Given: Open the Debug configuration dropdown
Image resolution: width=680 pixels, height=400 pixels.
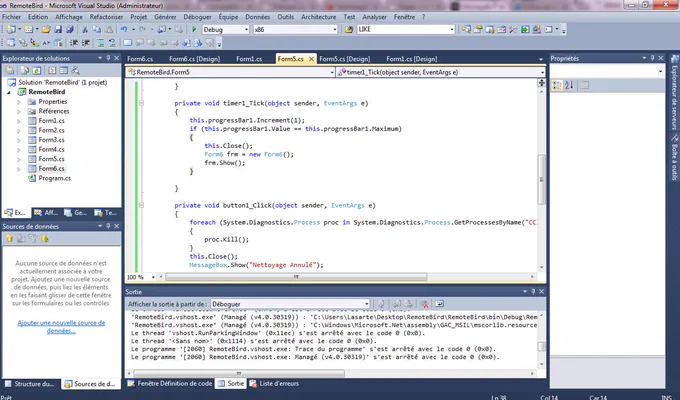Looking at the screenshot, I should 246,30.
